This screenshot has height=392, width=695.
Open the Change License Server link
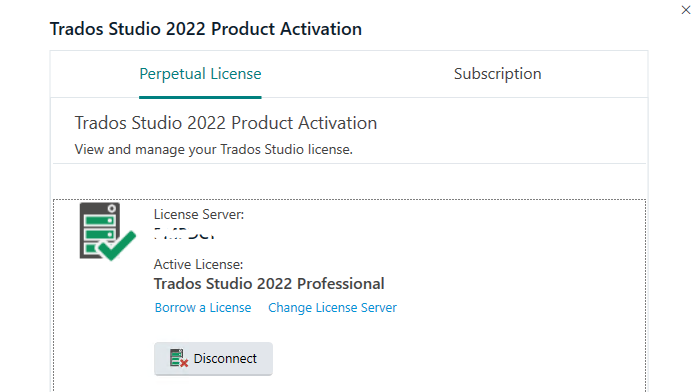[x=332, y=307]
